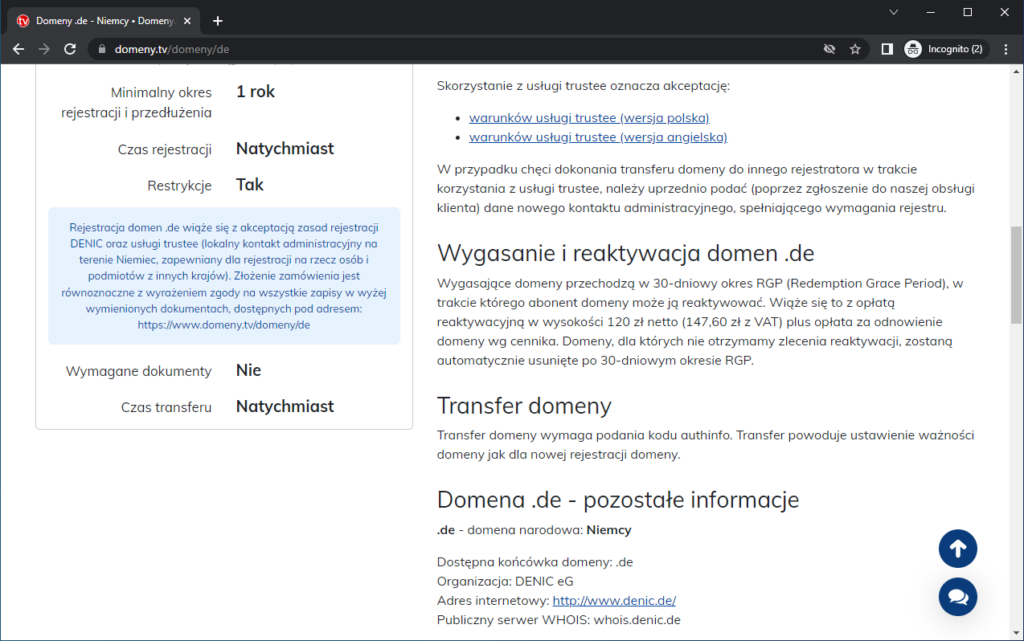Screen dimensions: 1024x641
Task: Expand the browser tab search chevron
Action: [893, 12]
